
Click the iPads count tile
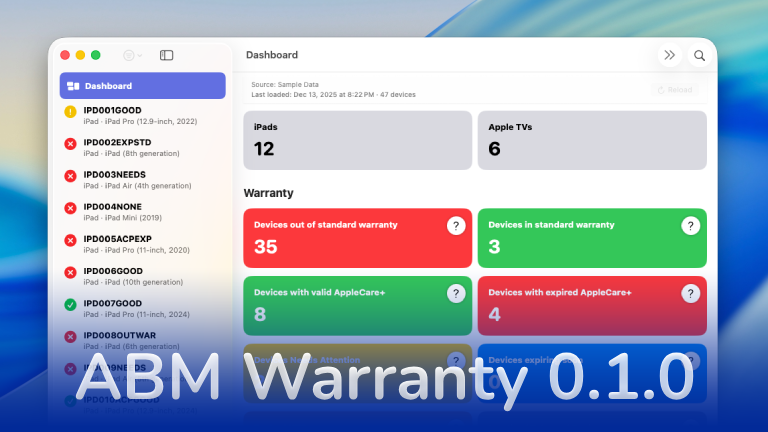coord(357,140)
